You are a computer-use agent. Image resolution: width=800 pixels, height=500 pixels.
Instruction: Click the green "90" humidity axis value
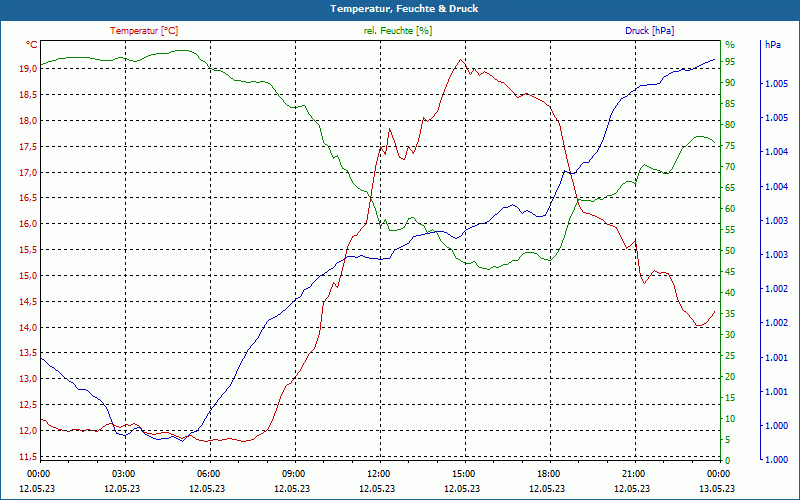coord(730,83)
